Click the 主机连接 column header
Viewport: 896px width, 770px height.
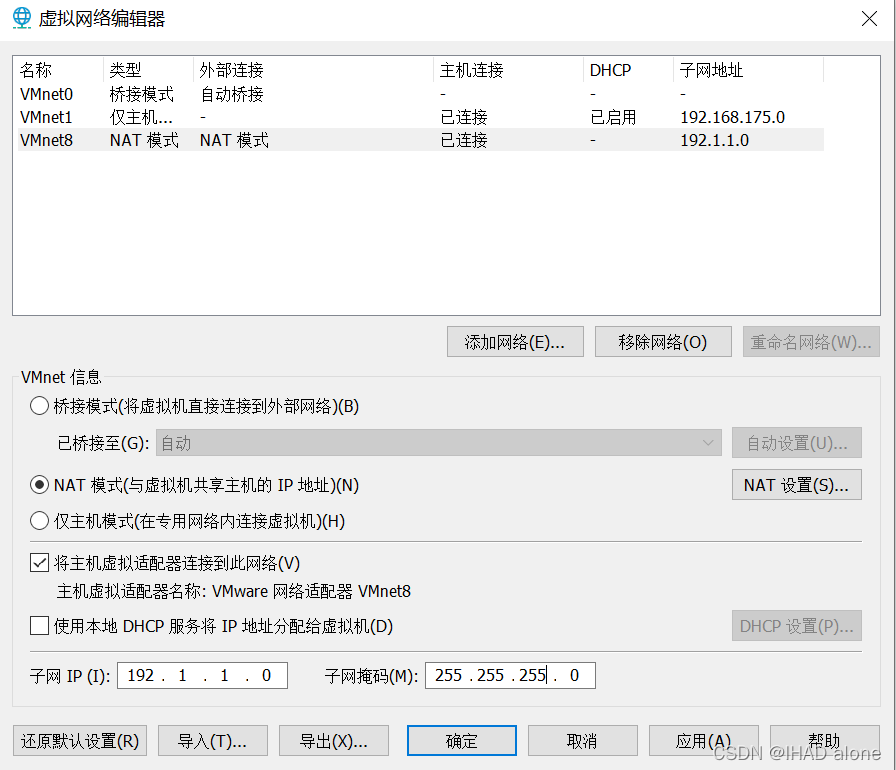coord(509,70)
